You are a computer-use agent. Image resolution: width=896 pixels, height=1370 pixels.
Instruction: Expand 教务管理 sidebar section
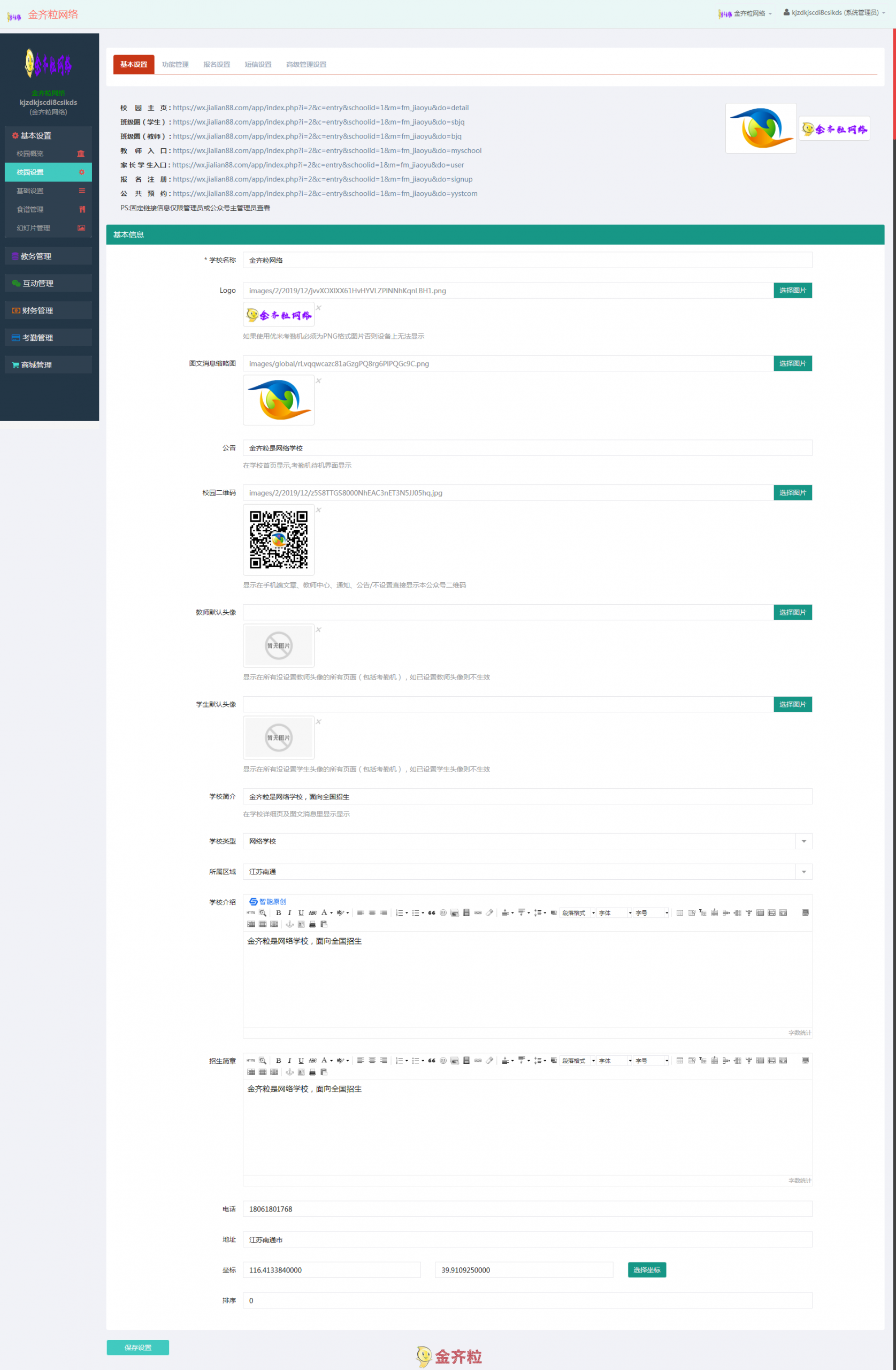click(x=48, y=256)
